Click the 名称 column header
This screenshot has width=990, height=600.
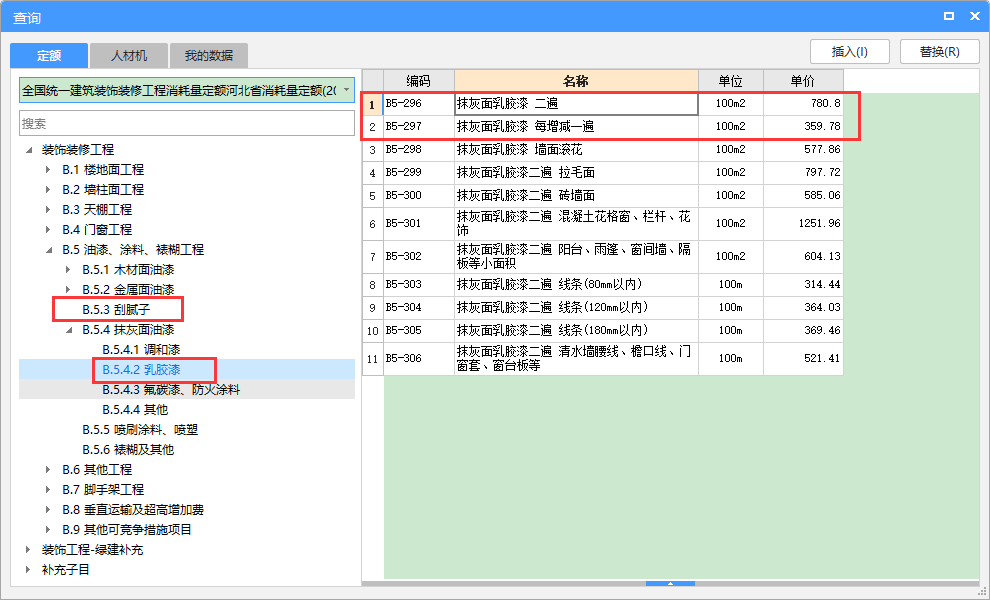(576, 81)
